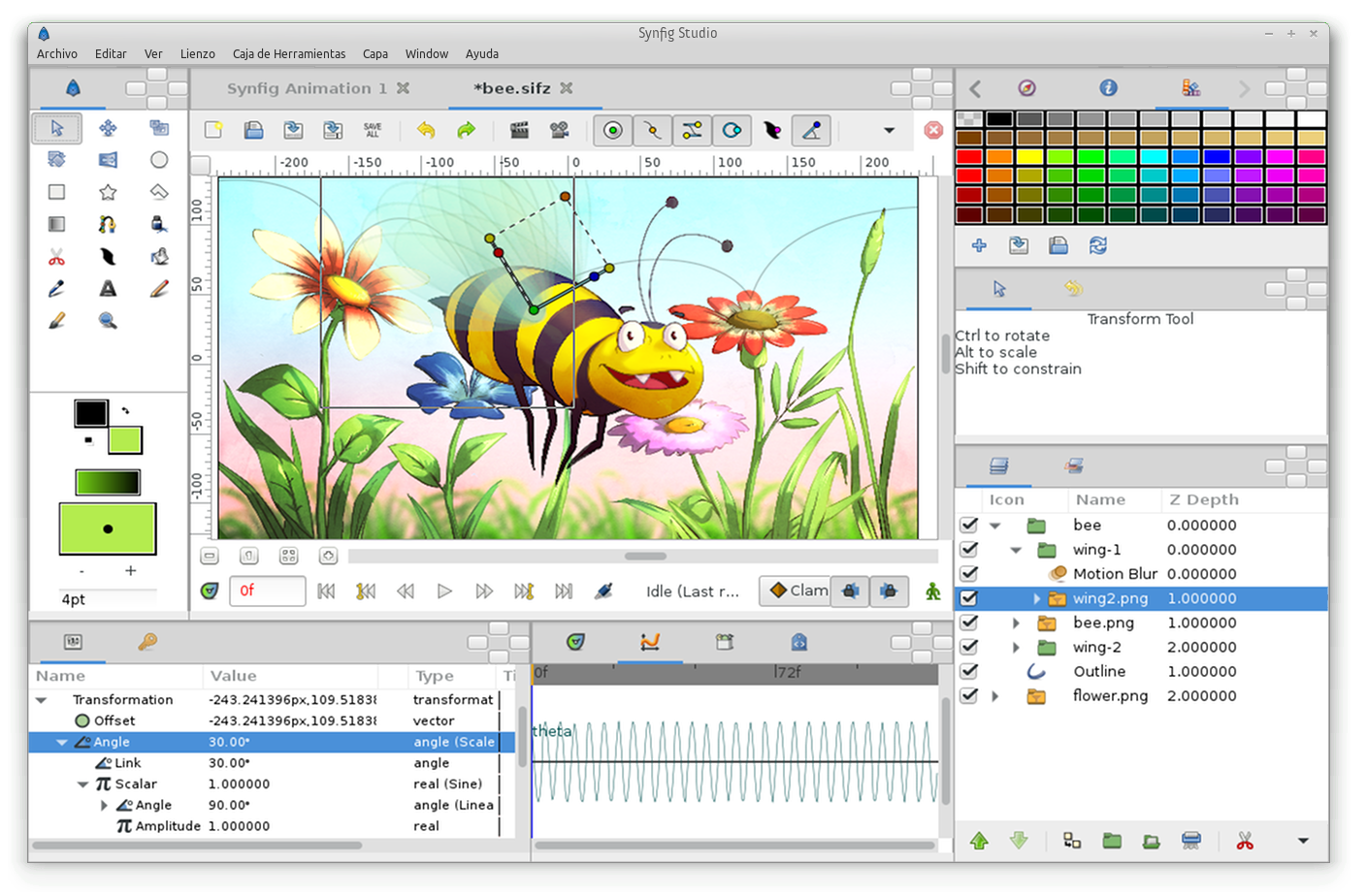Toggle visibility of the Outline layer

point(967,671)
